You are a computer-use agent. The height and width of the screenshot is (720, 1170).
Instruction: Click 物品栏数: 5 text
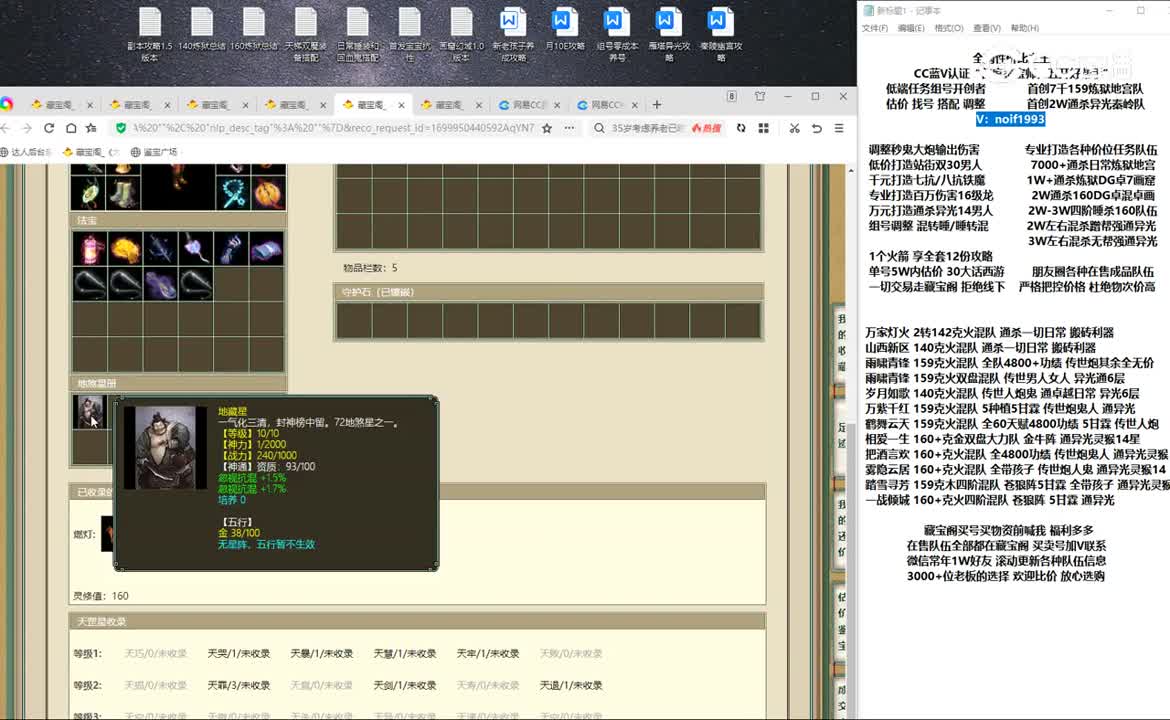click(370, 267)
